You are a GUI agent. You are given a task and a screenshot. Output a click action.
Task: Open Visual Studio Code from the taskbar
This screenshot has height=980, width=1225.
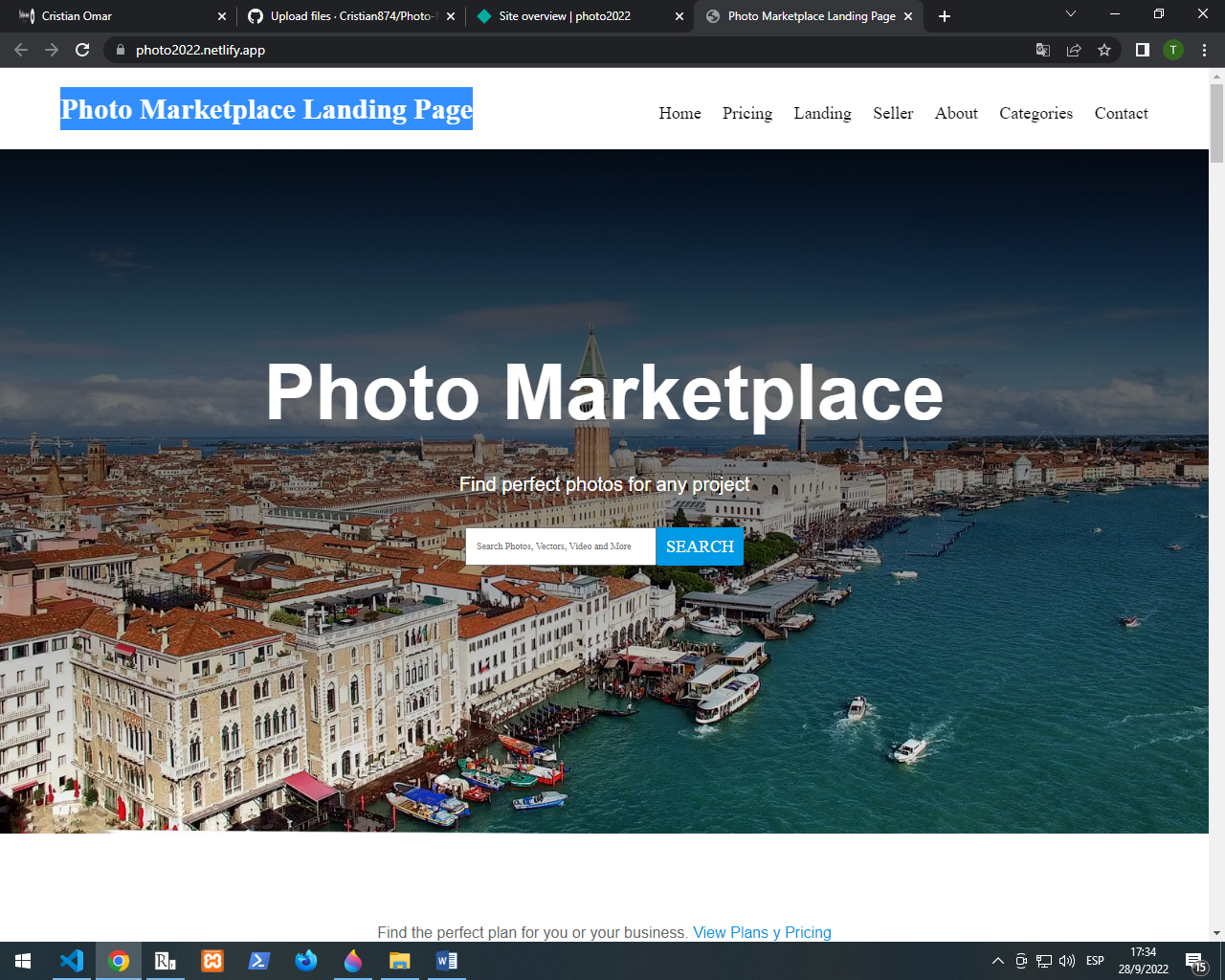tap(72, 961)
